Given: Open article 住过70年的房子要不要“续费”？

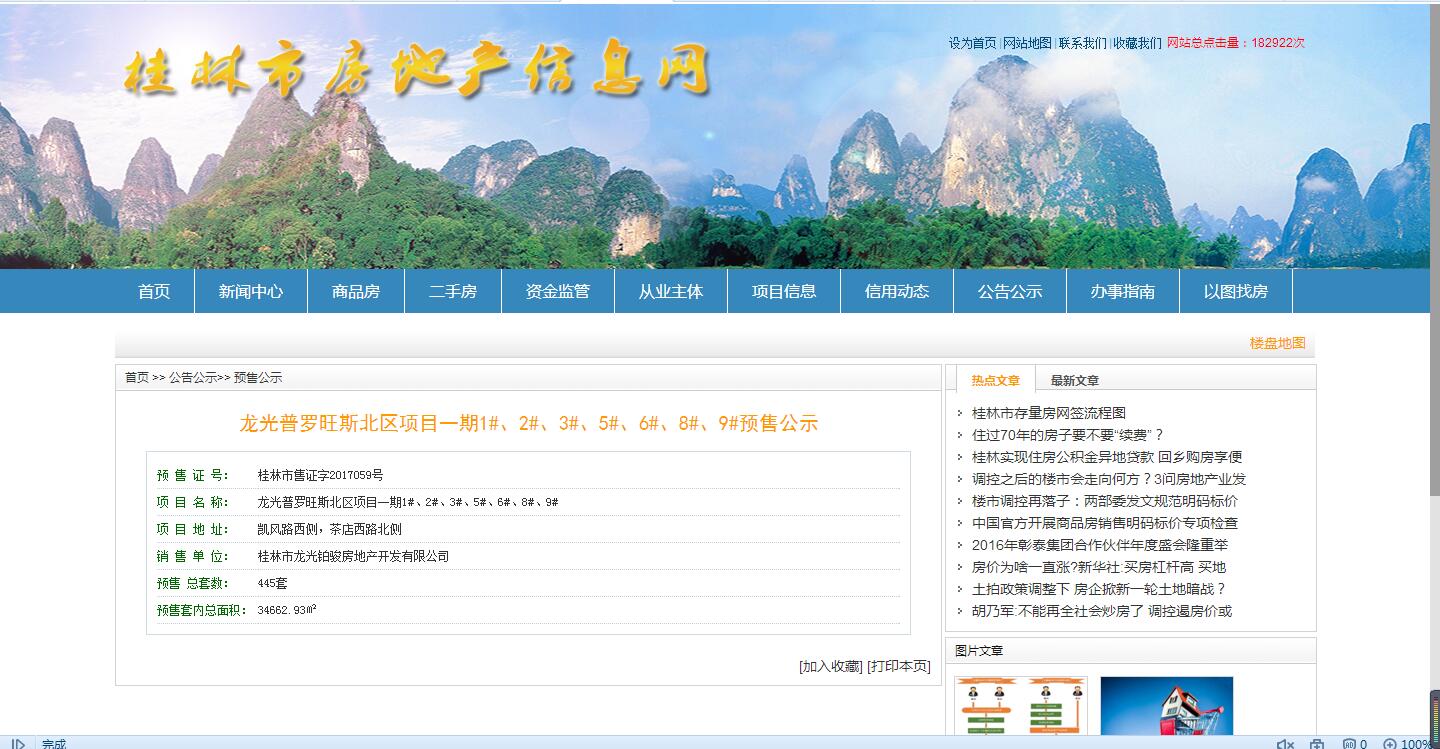Looking at the screenshot, I should click(x=1068, y=435).
